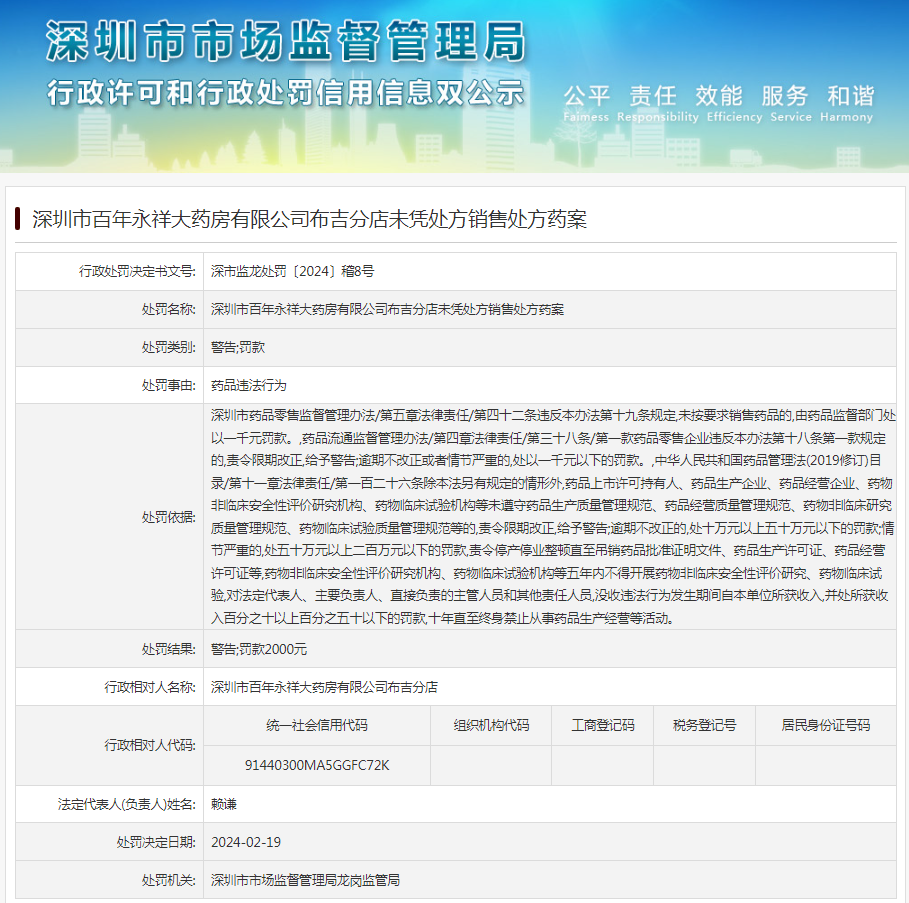
Task: Select the decision date 2024-02-19
Action: tap(246, 842)
